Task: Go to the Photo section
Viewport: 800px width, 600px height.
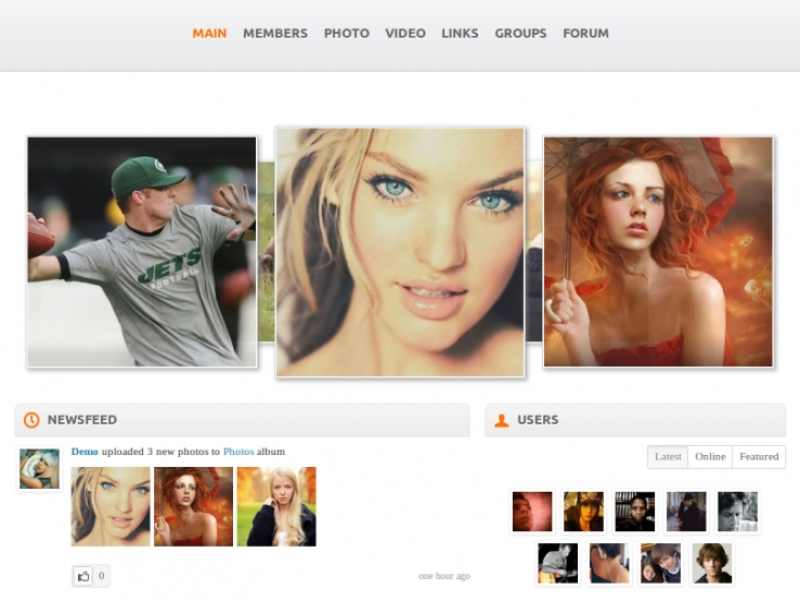Action: point(346,33)
